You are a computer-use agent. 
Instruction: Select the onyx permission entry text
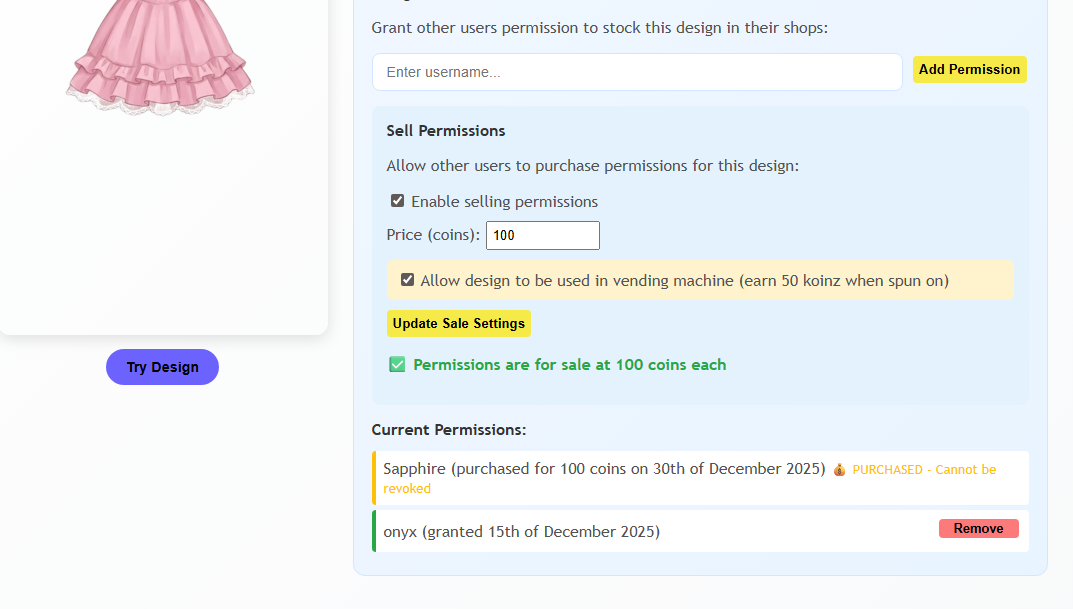click(x=521, y=532)
